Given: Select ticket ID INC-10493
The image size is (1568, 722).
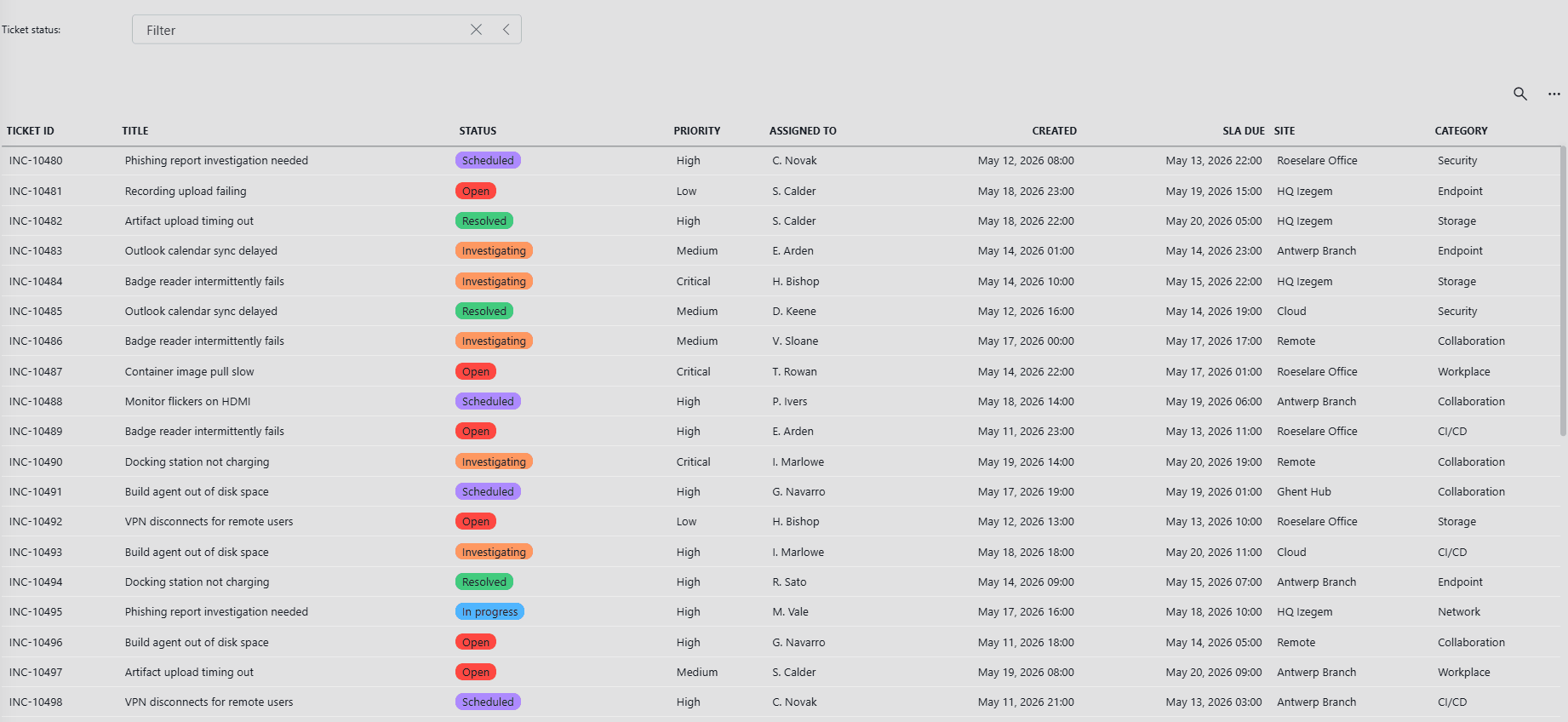Looking at the screenshot, I should point(36,553).
